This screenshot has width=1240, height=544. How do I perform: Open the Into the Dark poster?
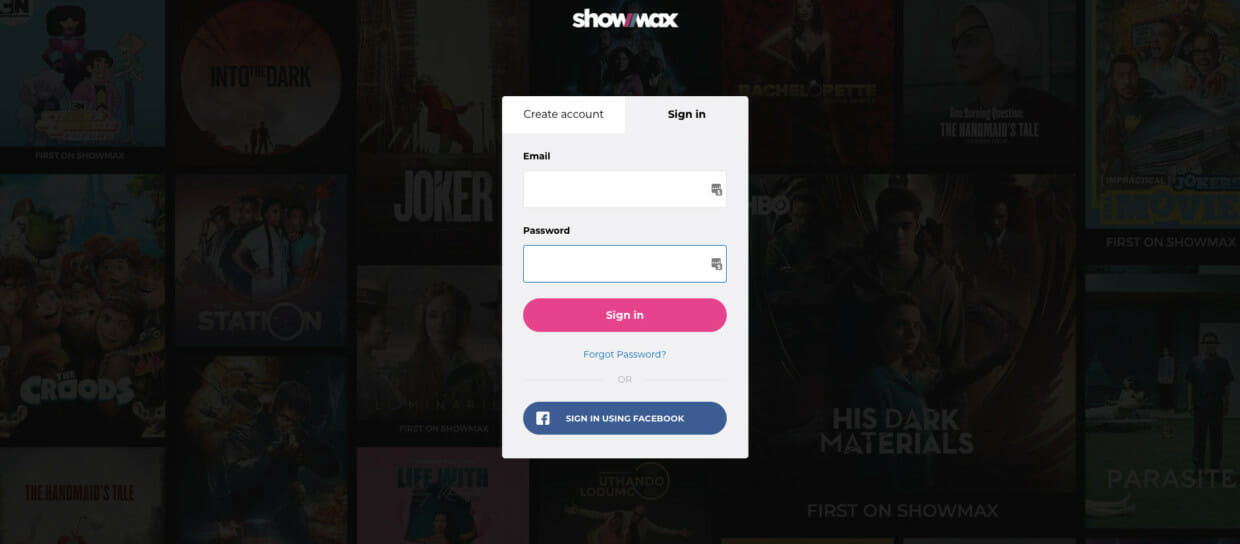click(260, 82)
